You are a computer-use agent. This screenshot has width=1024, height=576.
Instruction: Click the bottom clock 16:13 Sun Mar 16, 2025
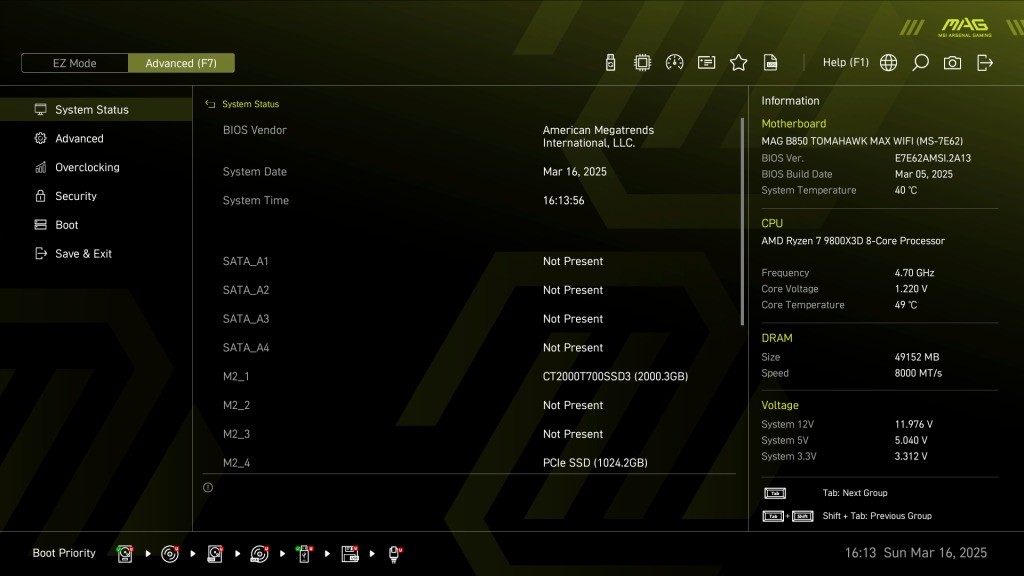(x=916, y=553)
